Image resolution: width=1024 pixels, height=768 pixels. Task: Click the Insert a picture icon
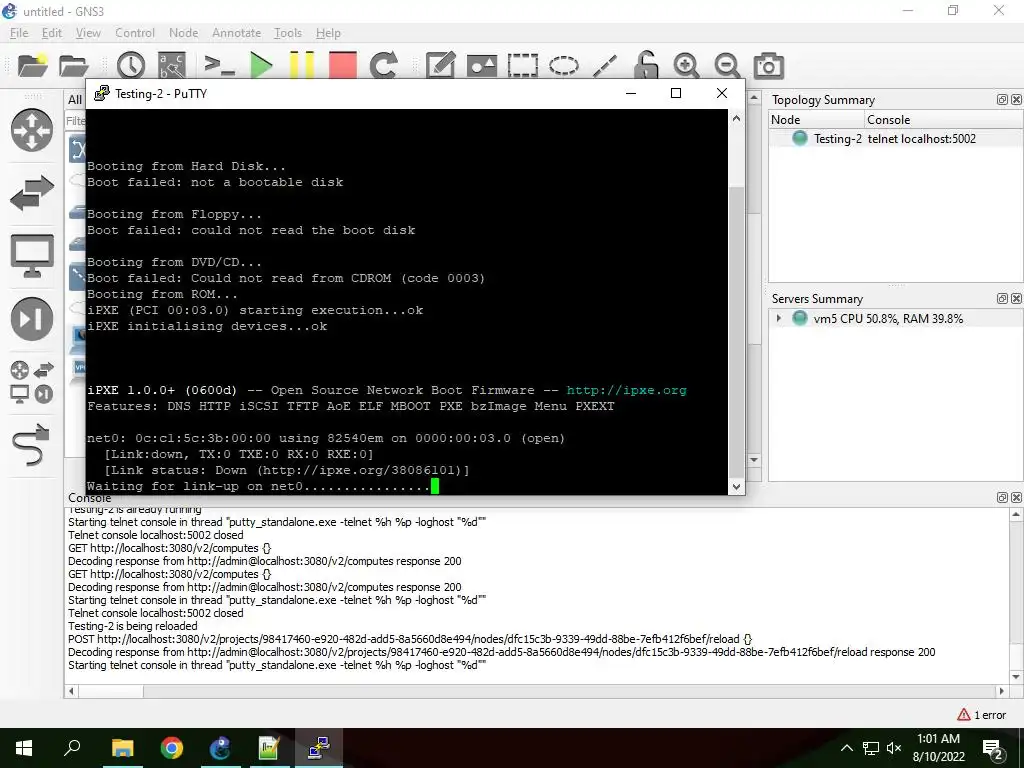pyautogui.click(x=482, y=65)
